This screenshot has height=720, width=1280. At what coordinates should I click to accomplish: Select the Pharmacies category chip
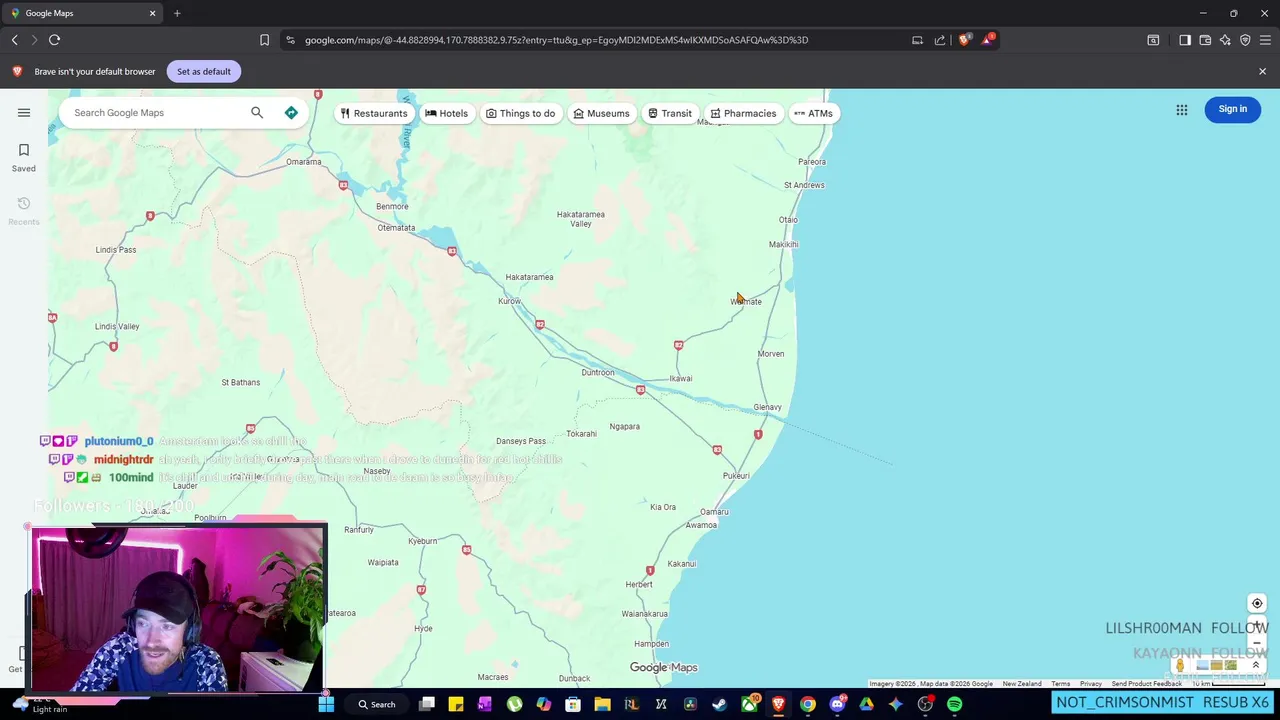[x=743, y=113]
